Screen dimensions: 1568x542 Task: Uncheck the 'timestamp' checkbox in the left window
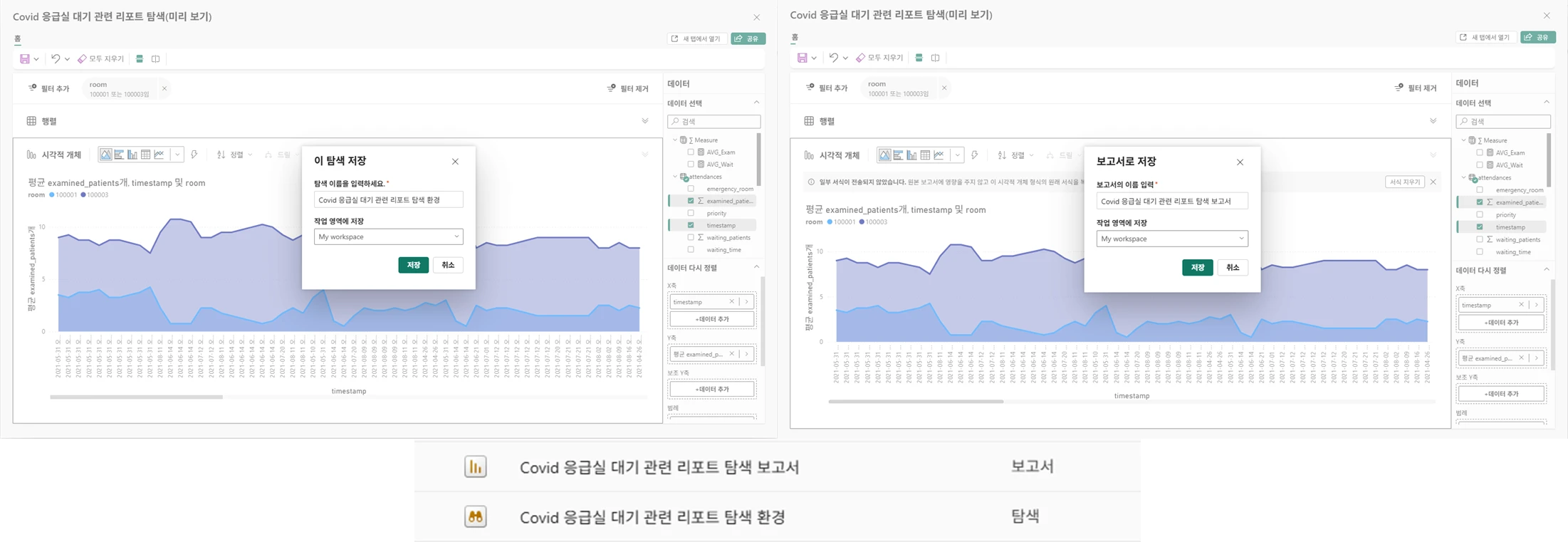691,225
